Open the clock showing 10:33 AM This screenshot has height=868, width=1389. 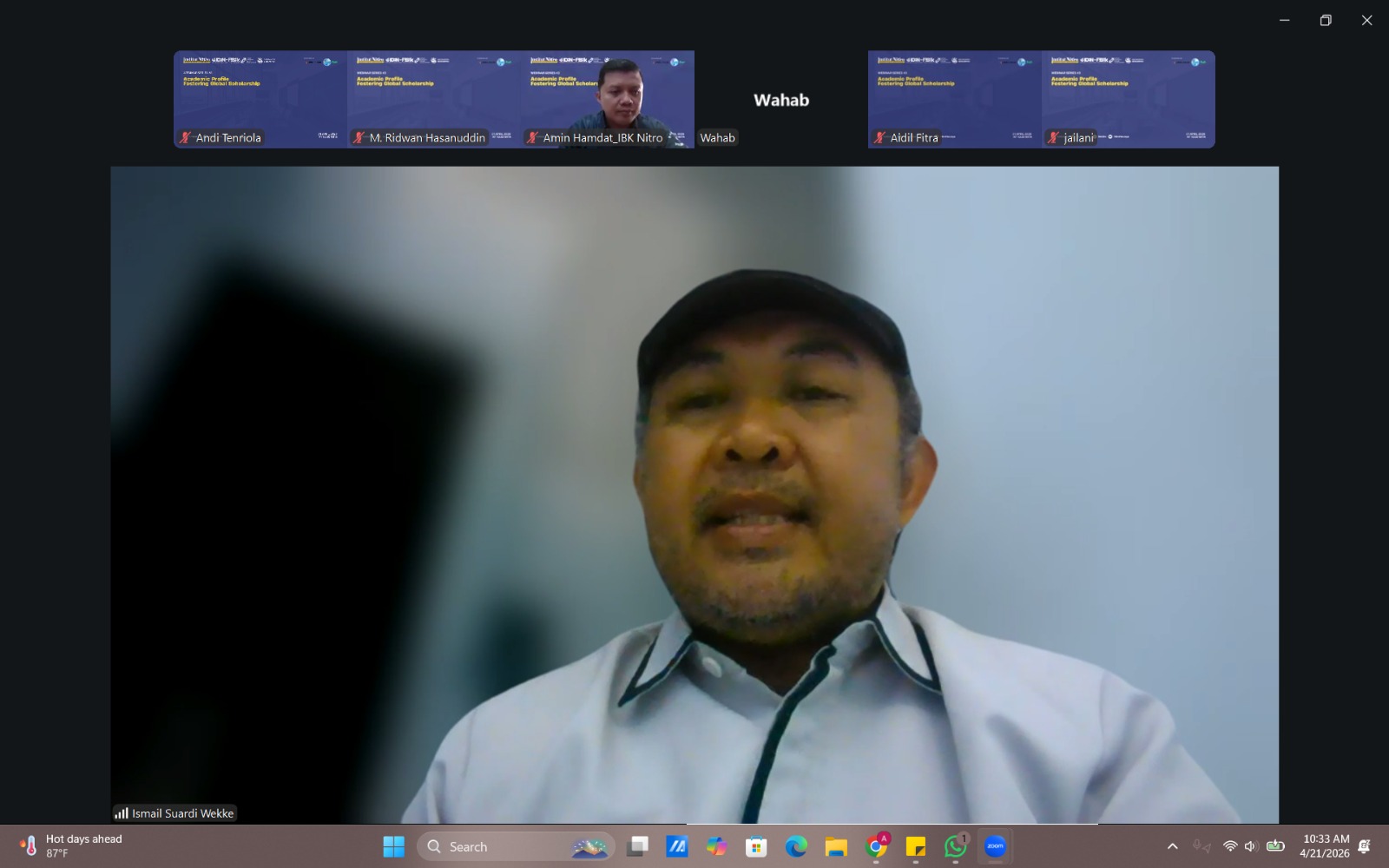[1325, 846]
